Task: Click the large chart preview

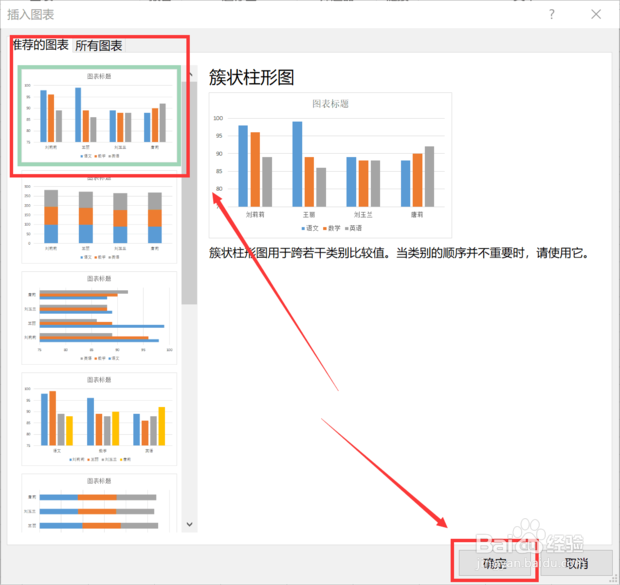Action: (330, 165)
